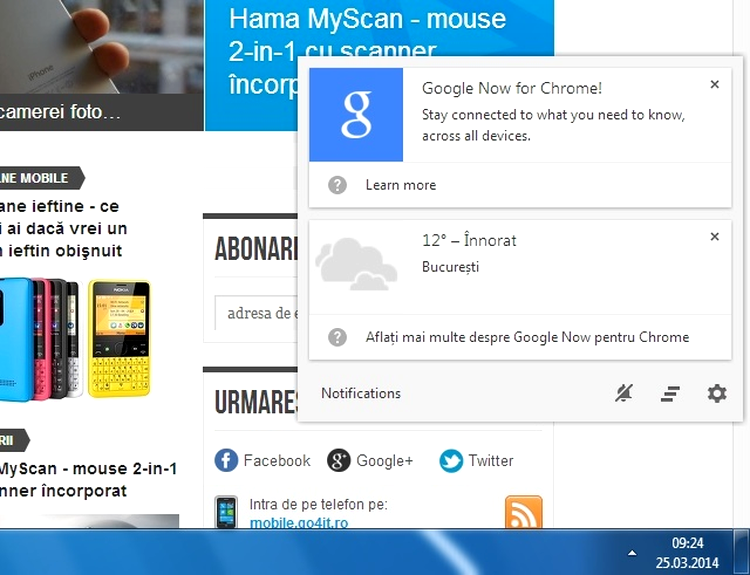Open the iPhone camera article thumbnail
750x575 pixels.
[101, 46]
